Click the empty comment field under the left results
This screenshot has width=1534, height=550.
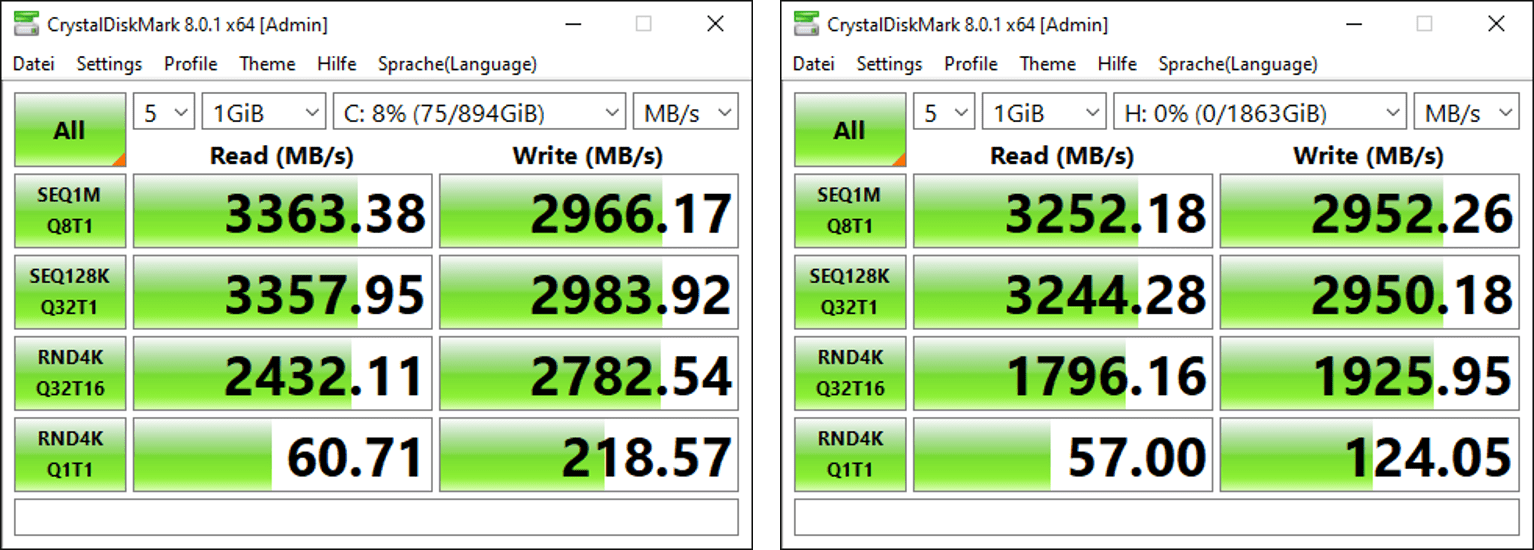point(376,517)
